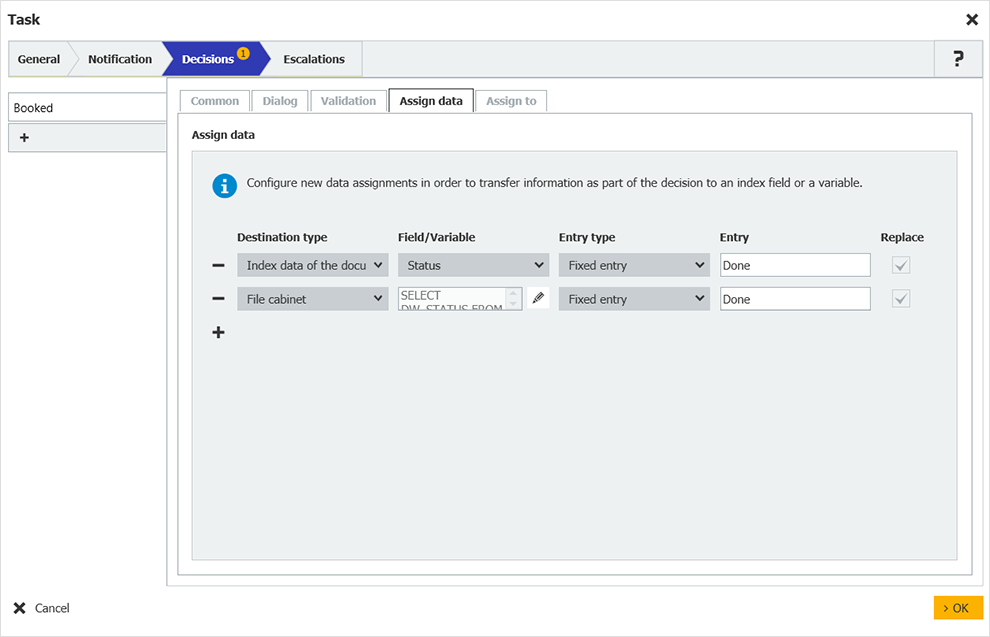Switch to the Escalations tab

point(313,58)
